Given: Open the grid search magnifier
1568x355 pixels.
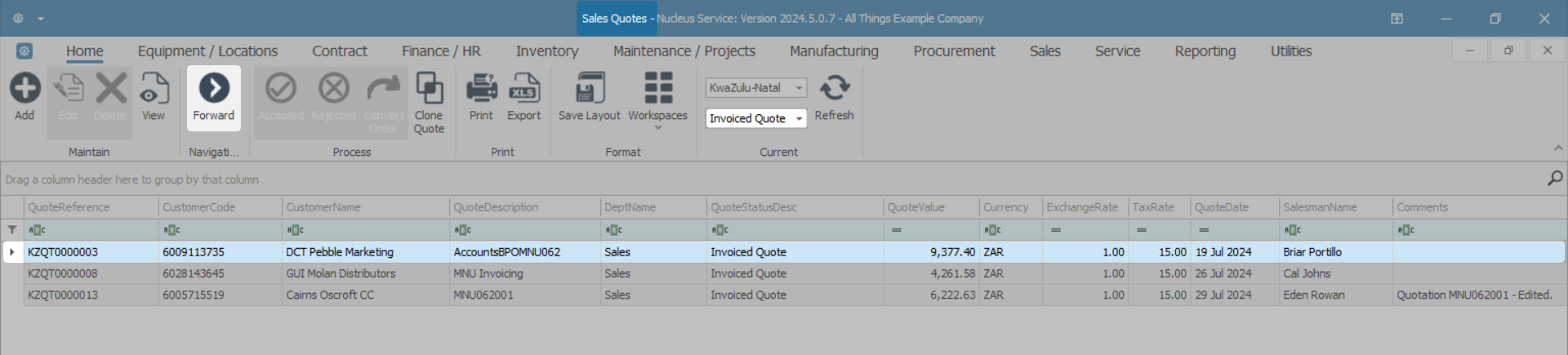Looking at the screenshot, I should pos(1554,178).
